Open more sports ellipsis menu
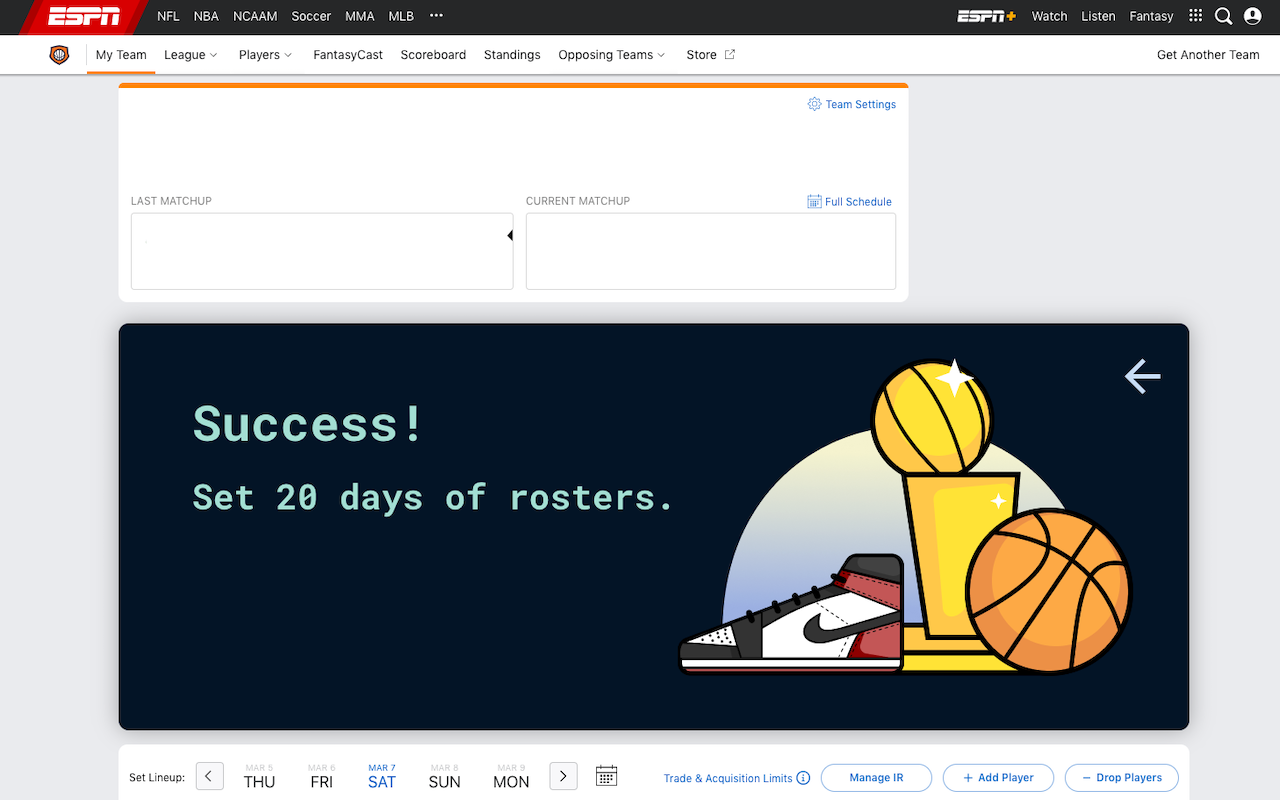This screenshot has height=800, width=1280. point(436,16)
